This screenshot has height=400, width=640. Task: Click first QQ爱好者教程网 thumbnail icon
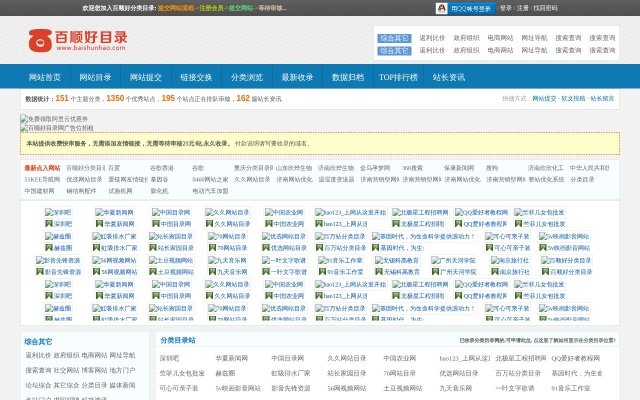(x=459, y=212)
